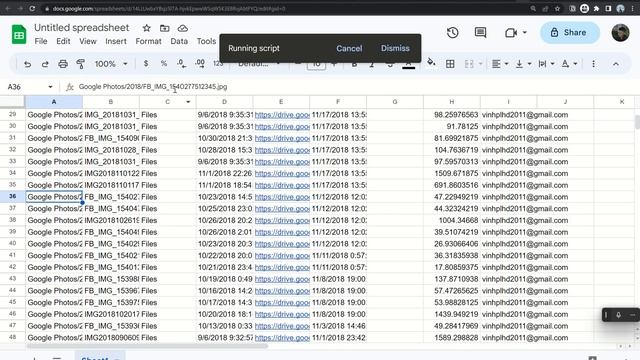The height and width of the screenshot is (360, 640).
Task: Open the Data menu
Action: pos(179,41)
